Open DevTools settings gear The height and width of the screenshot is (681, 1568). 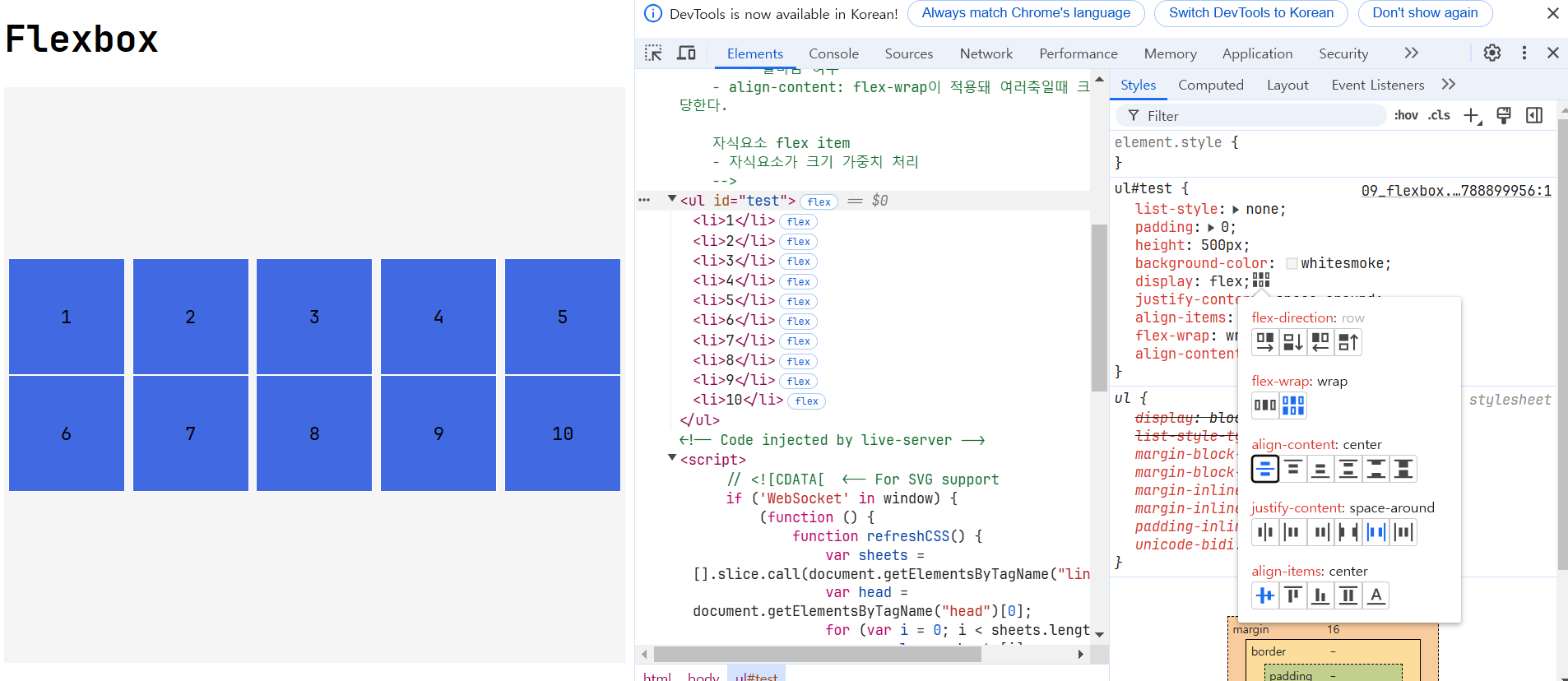coord(1492,53)
